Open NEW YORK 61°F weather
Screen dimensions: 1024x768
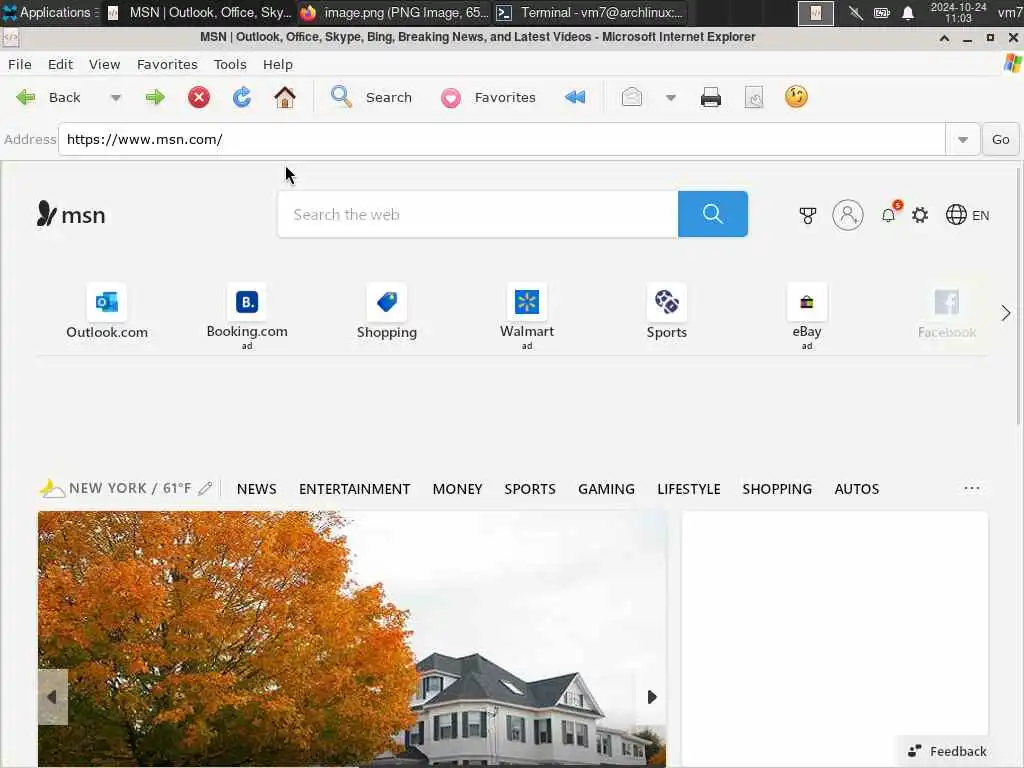point(116,488)
